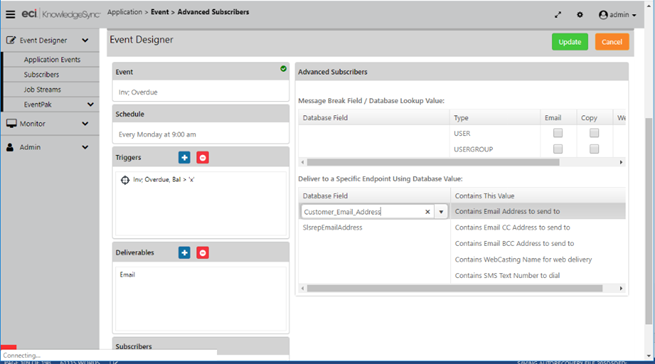Remove a trigger with the red minus icon
Image resolution: width=655 pixels, height=364 pixels.
tap(203, 158)
